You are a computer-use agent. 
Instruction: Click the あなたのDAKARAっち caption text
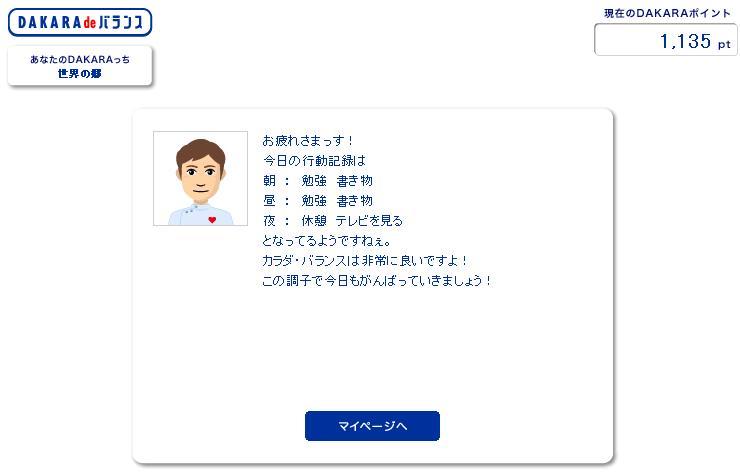click(x=80, y=59)
